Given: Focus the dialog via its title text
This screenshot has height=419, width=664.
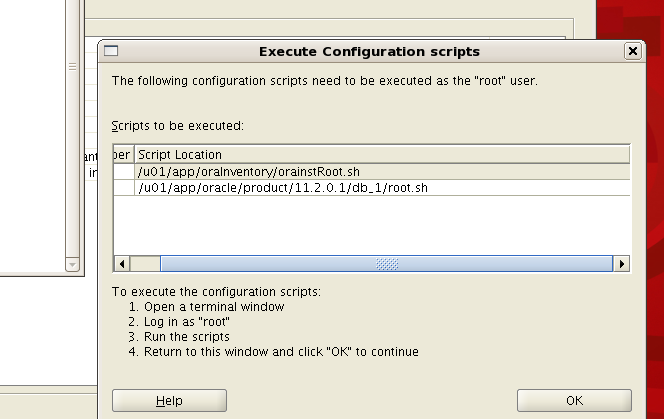Looking at the screenshot, I should (369, 51).
